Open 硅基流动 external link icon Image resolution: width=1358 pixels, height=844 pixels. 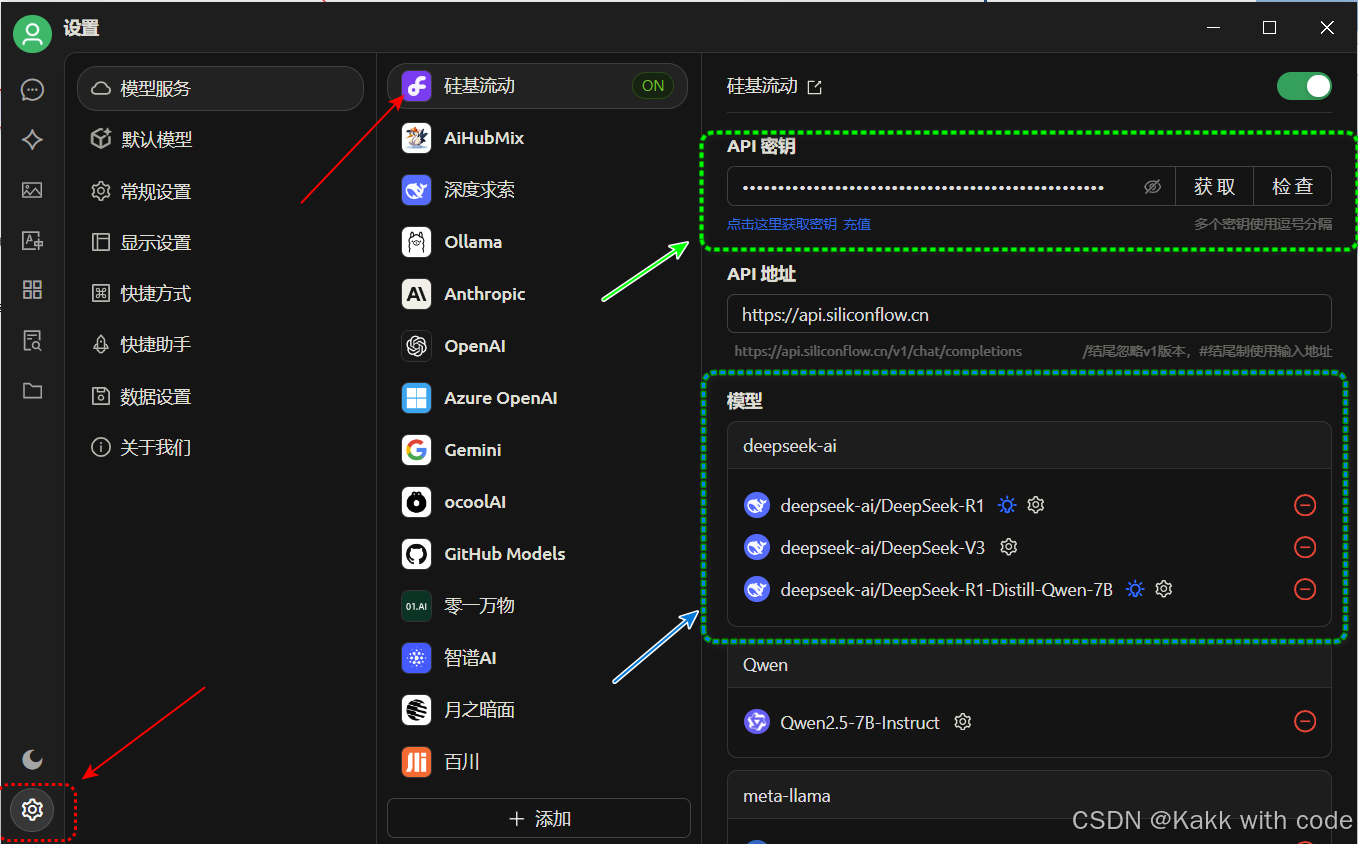[x=814, y=87]
